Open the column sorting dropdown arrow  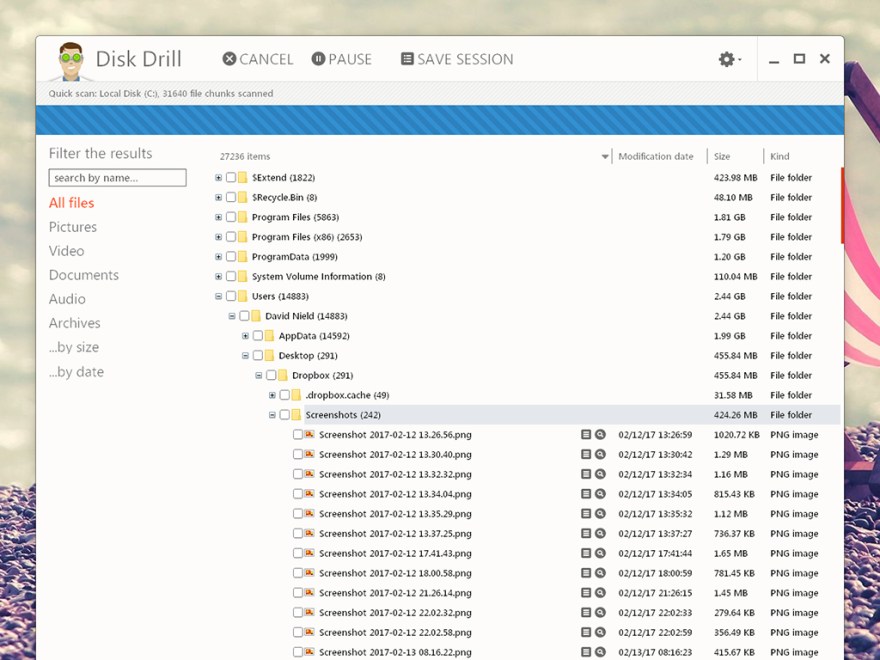[x=605, y=156]
